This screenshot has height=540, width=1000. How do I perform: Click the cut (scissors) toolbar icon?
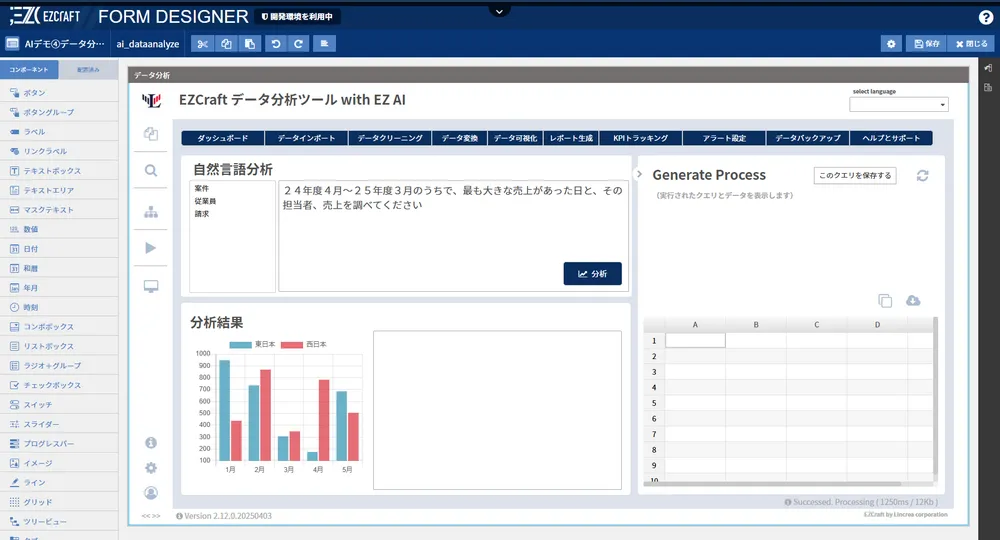202,44
